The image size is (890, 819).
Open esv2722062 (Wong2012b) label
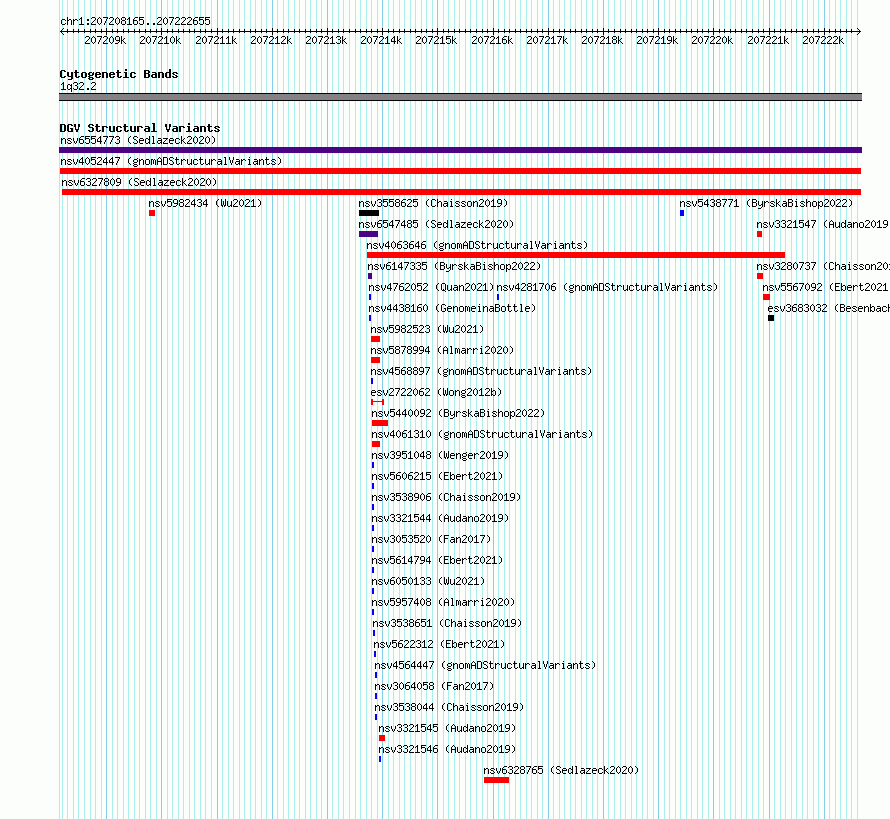click(x=436, y=392)
